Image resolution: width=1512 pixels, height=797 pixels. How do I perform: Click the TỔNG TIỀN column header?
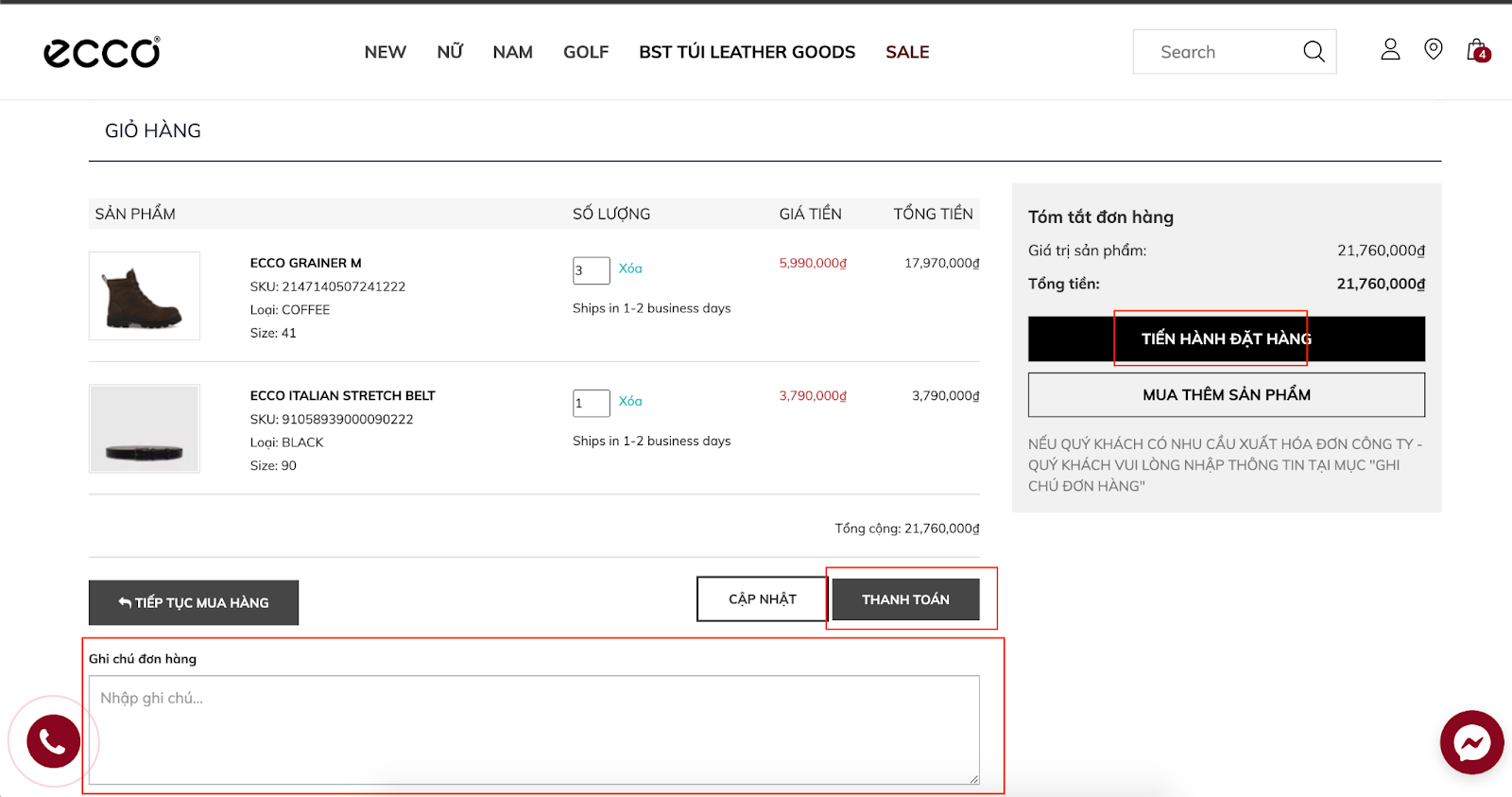click(x=934, y=214)
